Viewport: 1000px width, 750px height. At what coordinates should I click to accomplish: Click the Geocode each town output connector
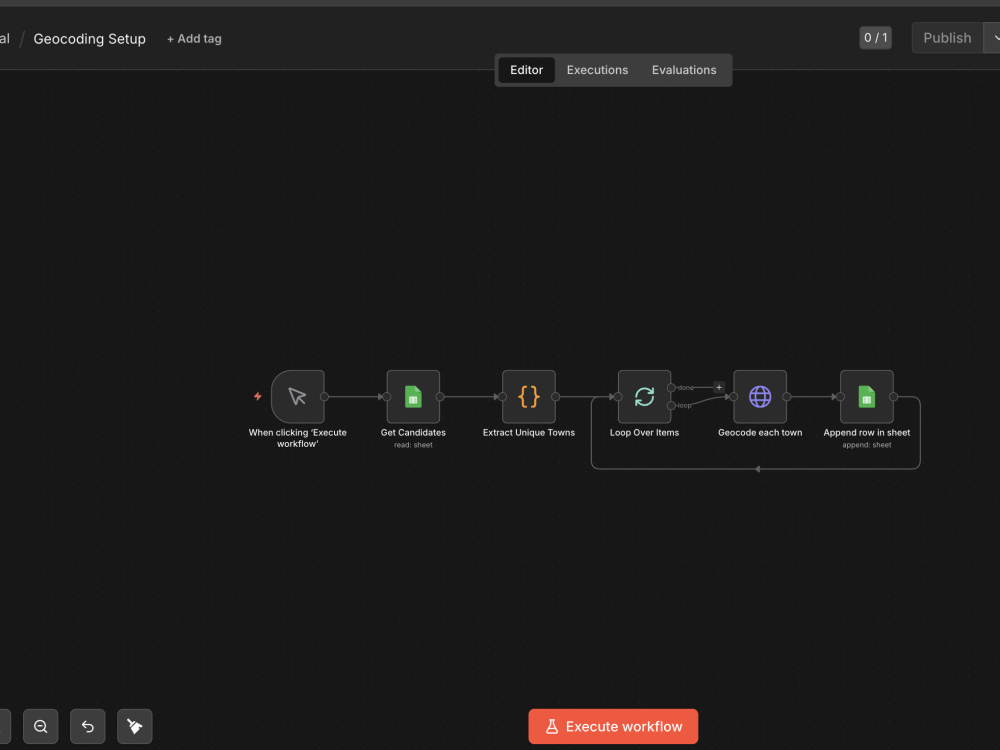[x=786, y=397]
